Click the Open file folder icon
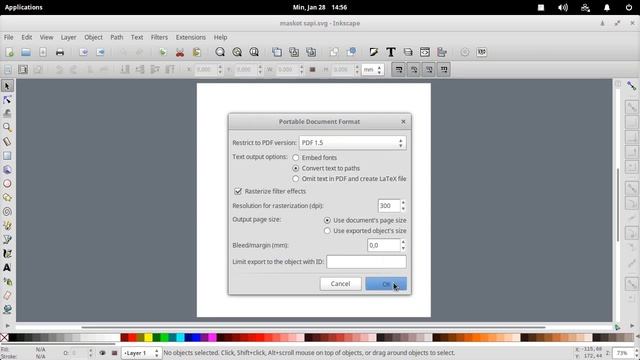The image size is (640, 360). point(26,52)
